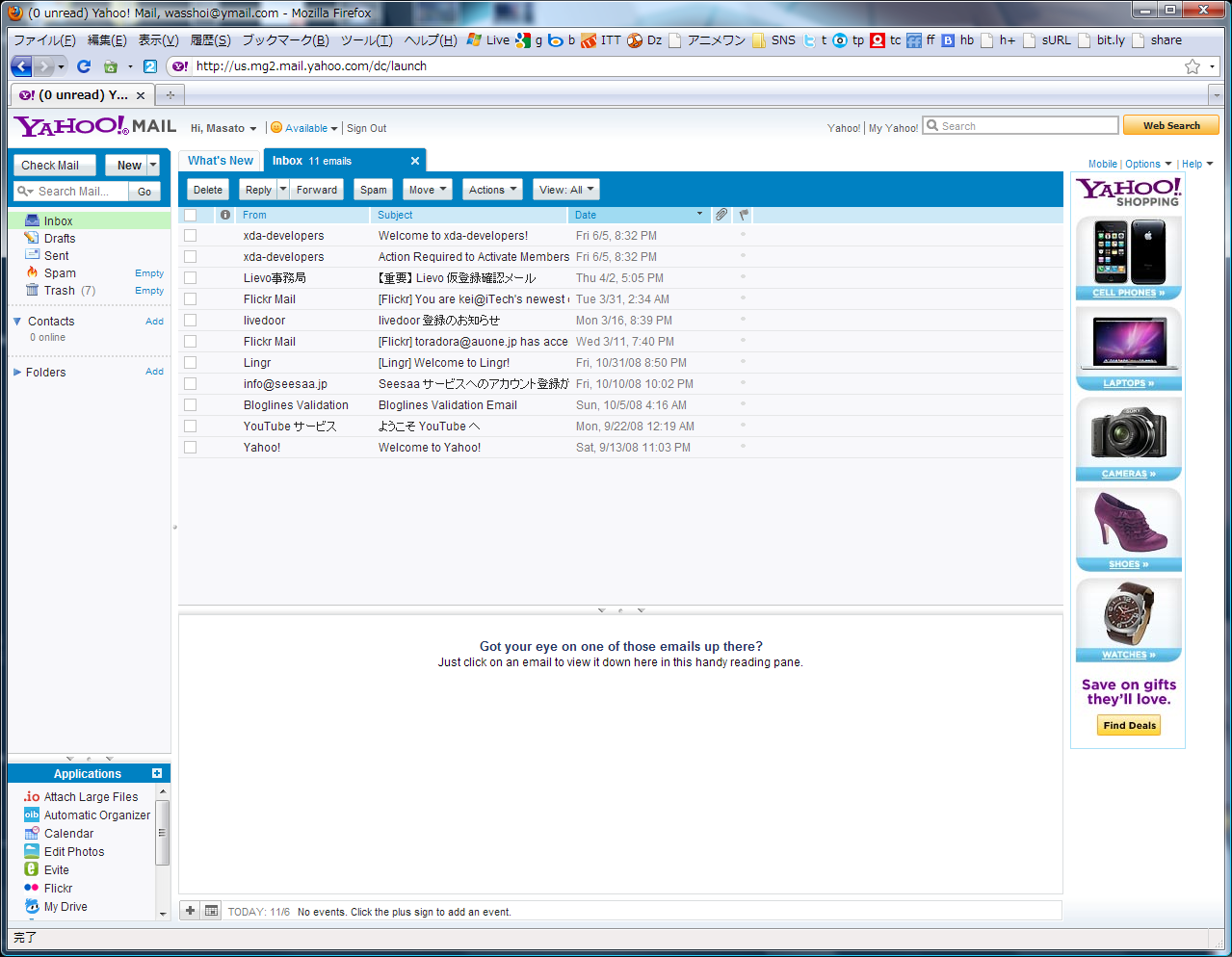Select checkbox for livedoor email
Screen dimensions: 1232x957
(x=191, y=321)
